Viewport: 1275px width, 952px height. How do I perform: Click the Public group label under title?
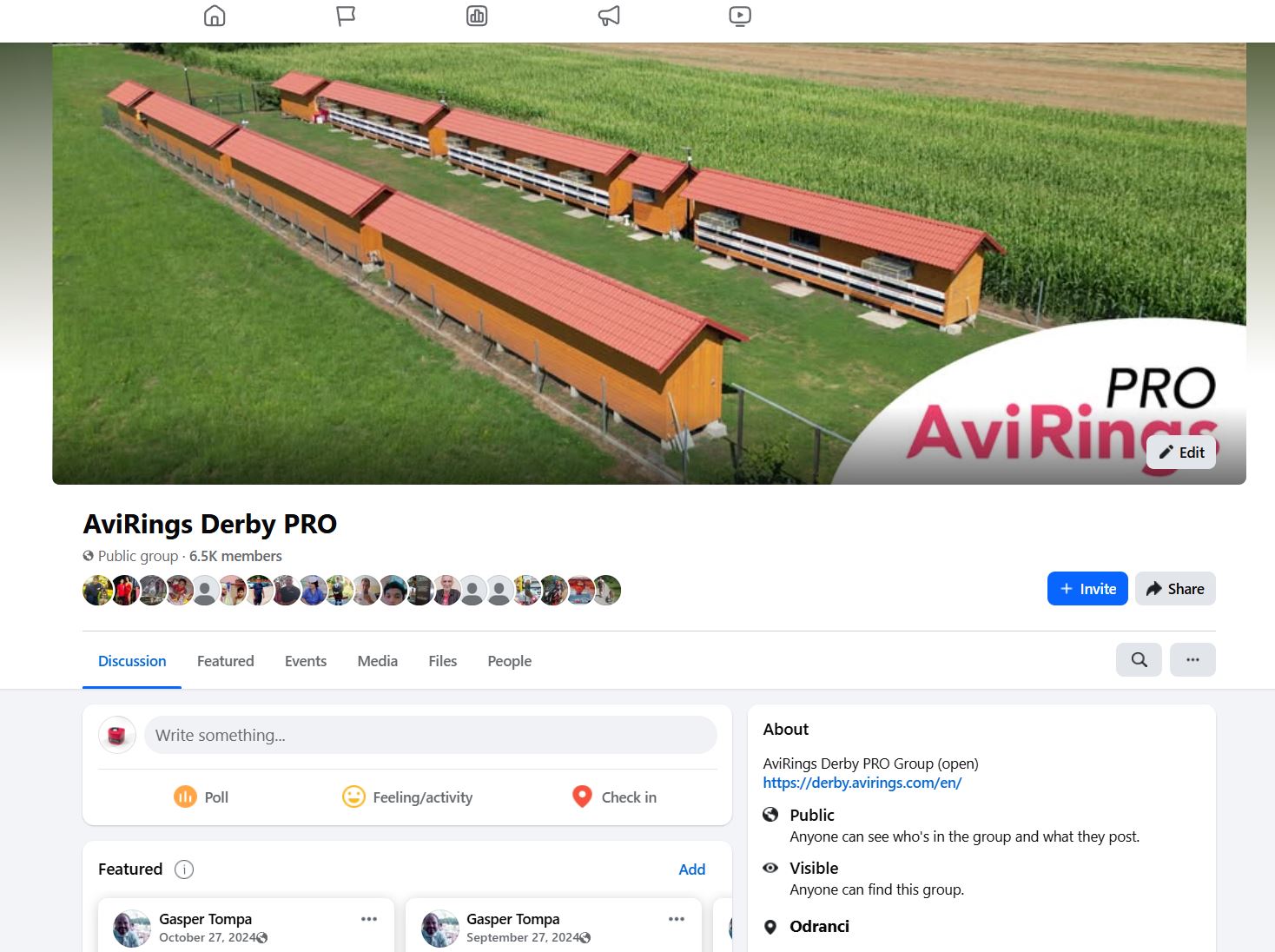(137, 556)
